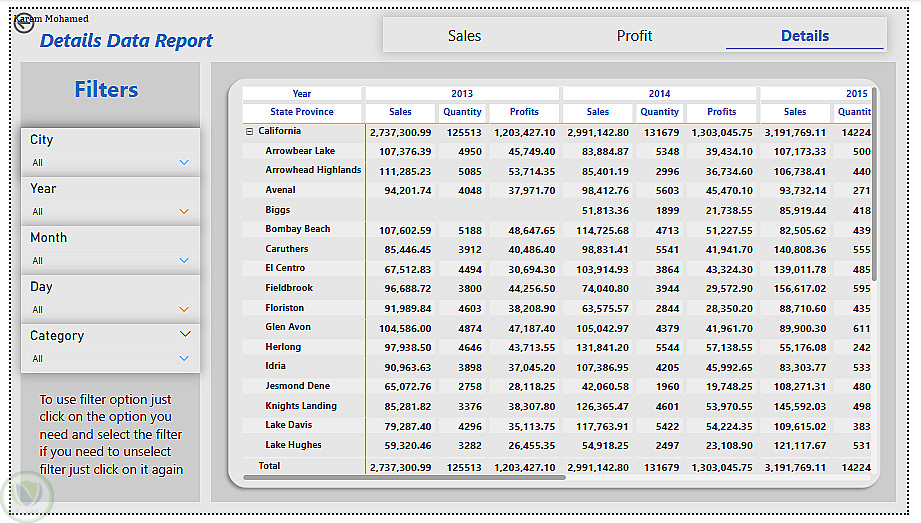
Task: Expand the Month filter dropdown
Action: pyautogui.click(x=184, y=260)
